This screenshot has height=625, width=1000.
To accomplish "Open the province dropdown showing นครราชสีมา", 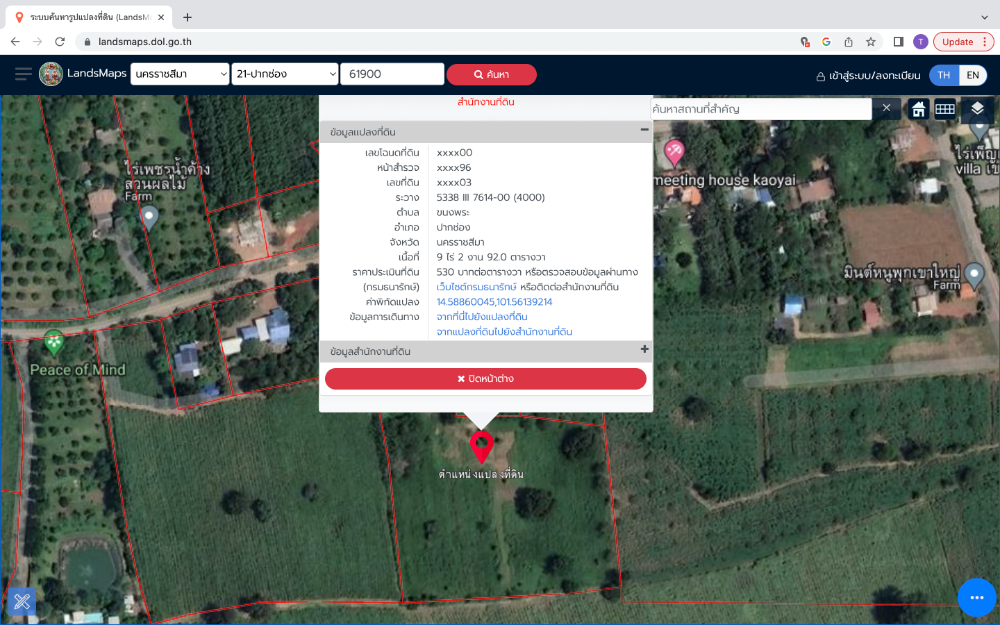I will pyautogui.click(x=180, y=75).
